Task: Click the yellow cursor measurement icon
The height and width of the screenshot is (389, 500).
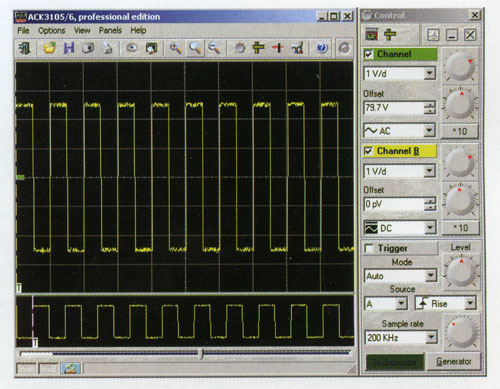Action: (x=258, y=48)
